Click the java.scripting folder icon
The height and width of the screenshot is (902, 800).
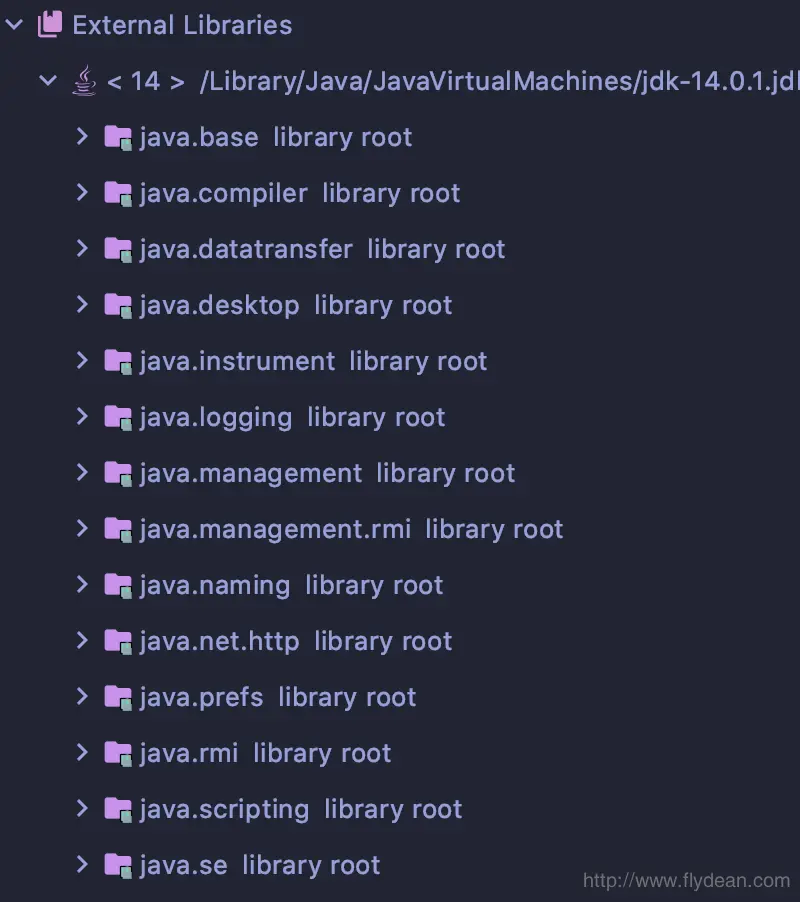118,809
